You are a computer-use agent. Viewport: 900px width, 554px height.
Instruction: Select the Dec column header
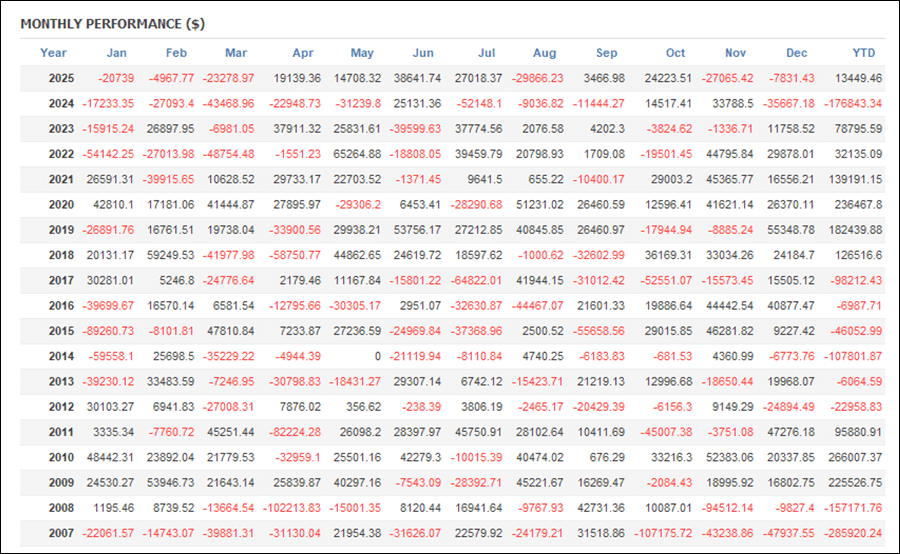[x=797, y=53]
